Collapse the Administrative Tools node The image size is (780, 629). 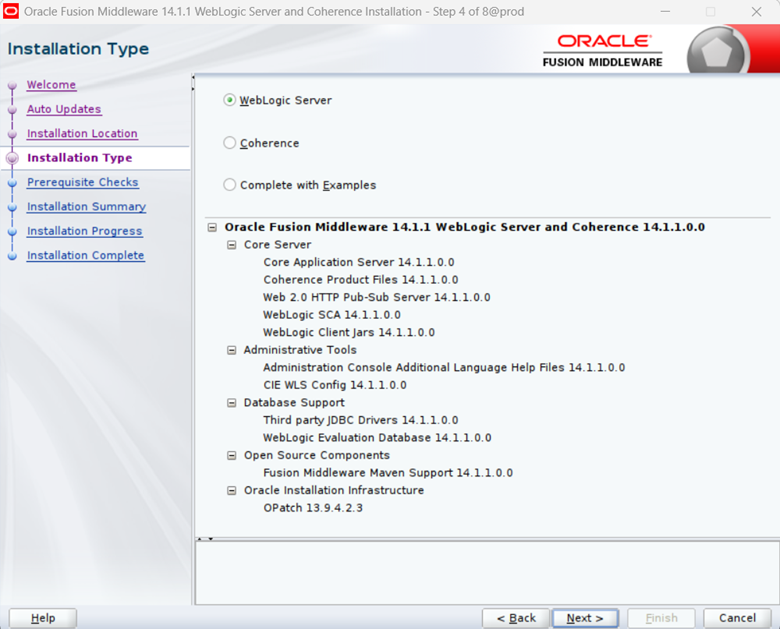pos(232,350)
